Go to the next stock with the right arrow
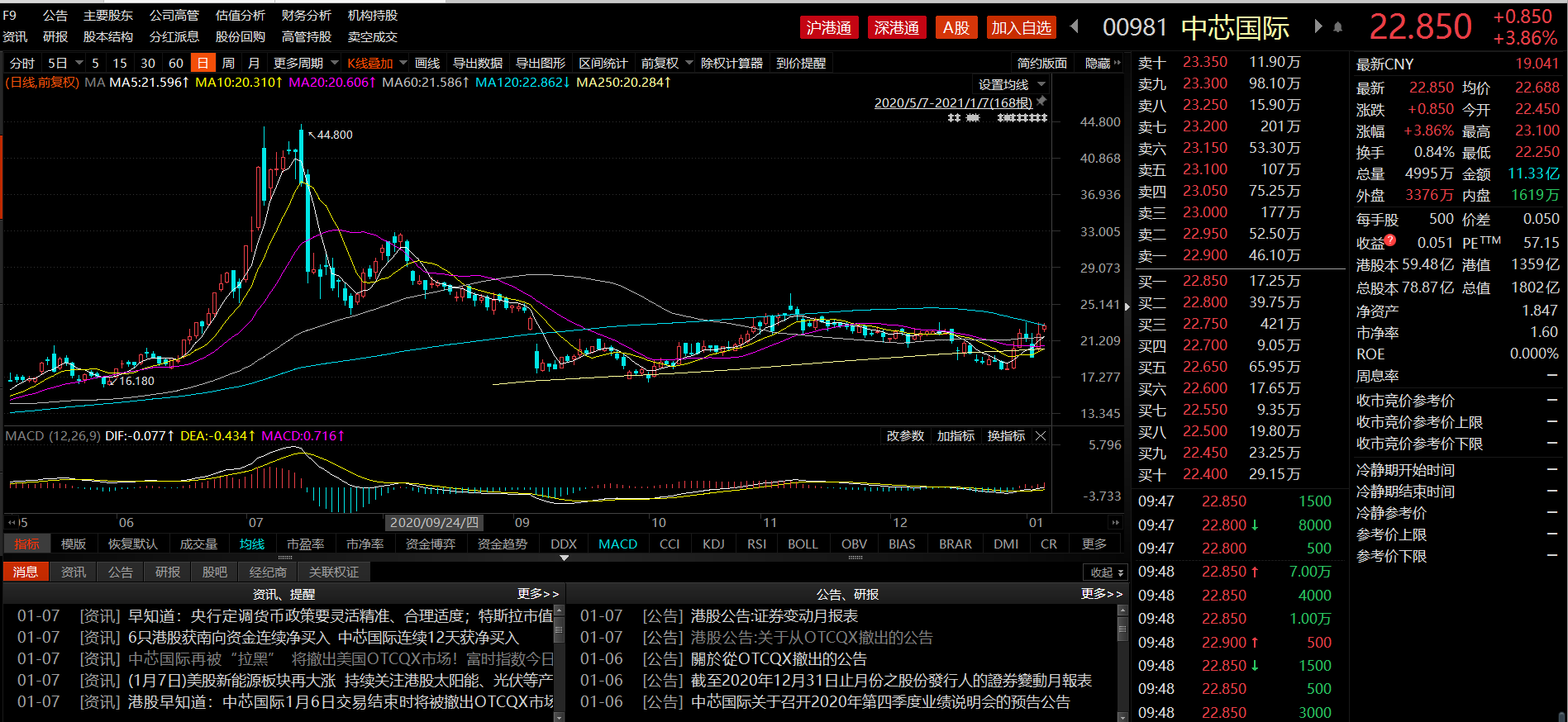 pos(1318,26)
